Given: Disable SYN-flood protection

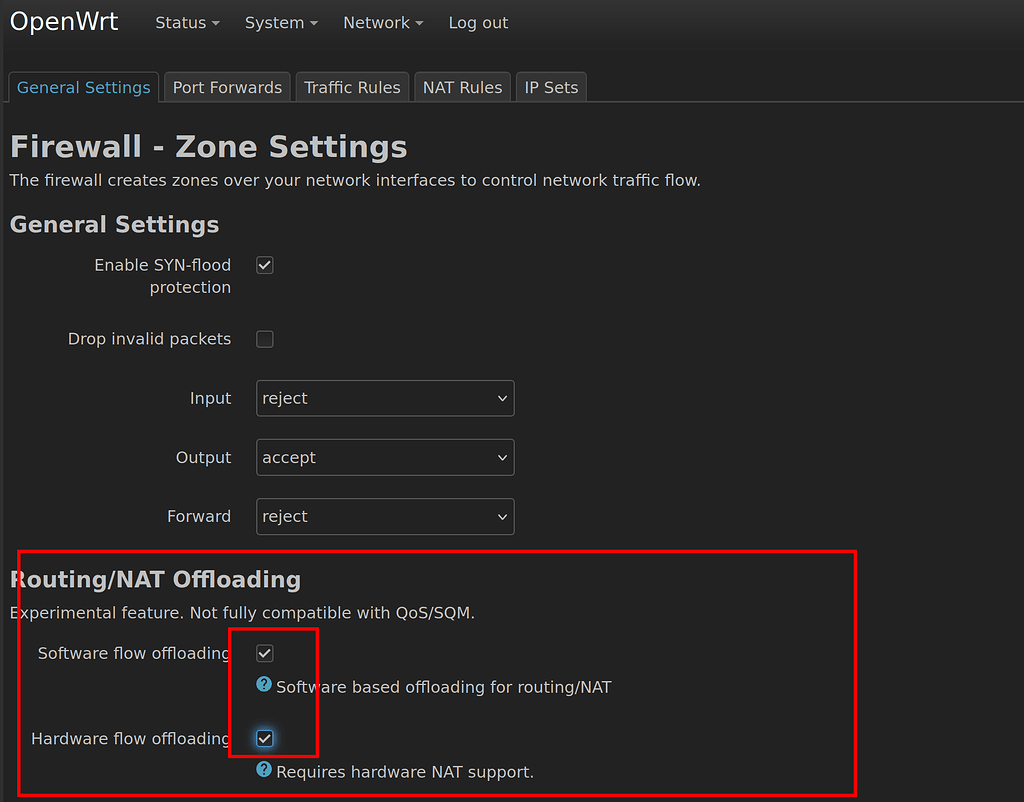Looking at the screenshot, I should pyautogui.click(x=264, y=264).
